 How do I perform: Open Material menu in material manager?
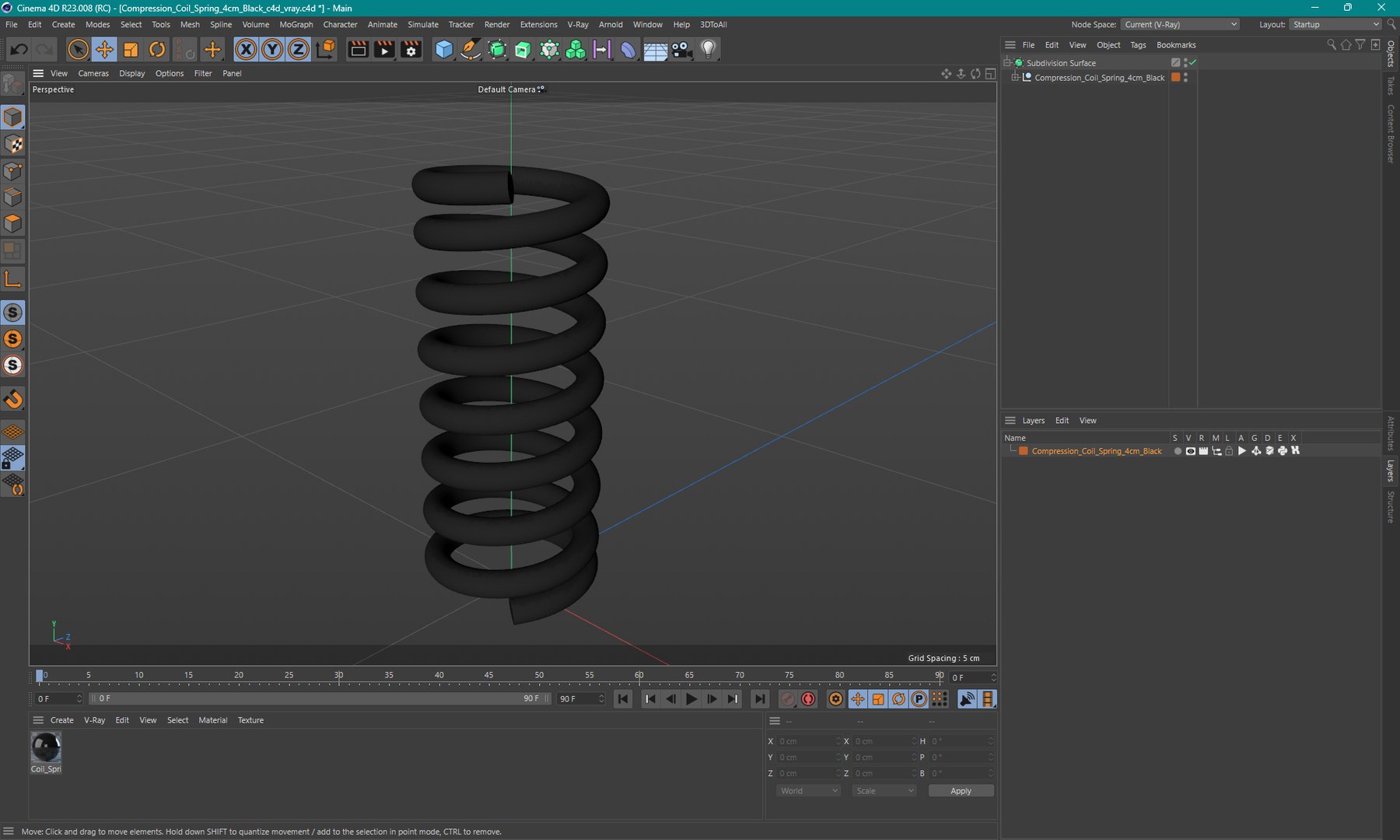tap(212, 720)
